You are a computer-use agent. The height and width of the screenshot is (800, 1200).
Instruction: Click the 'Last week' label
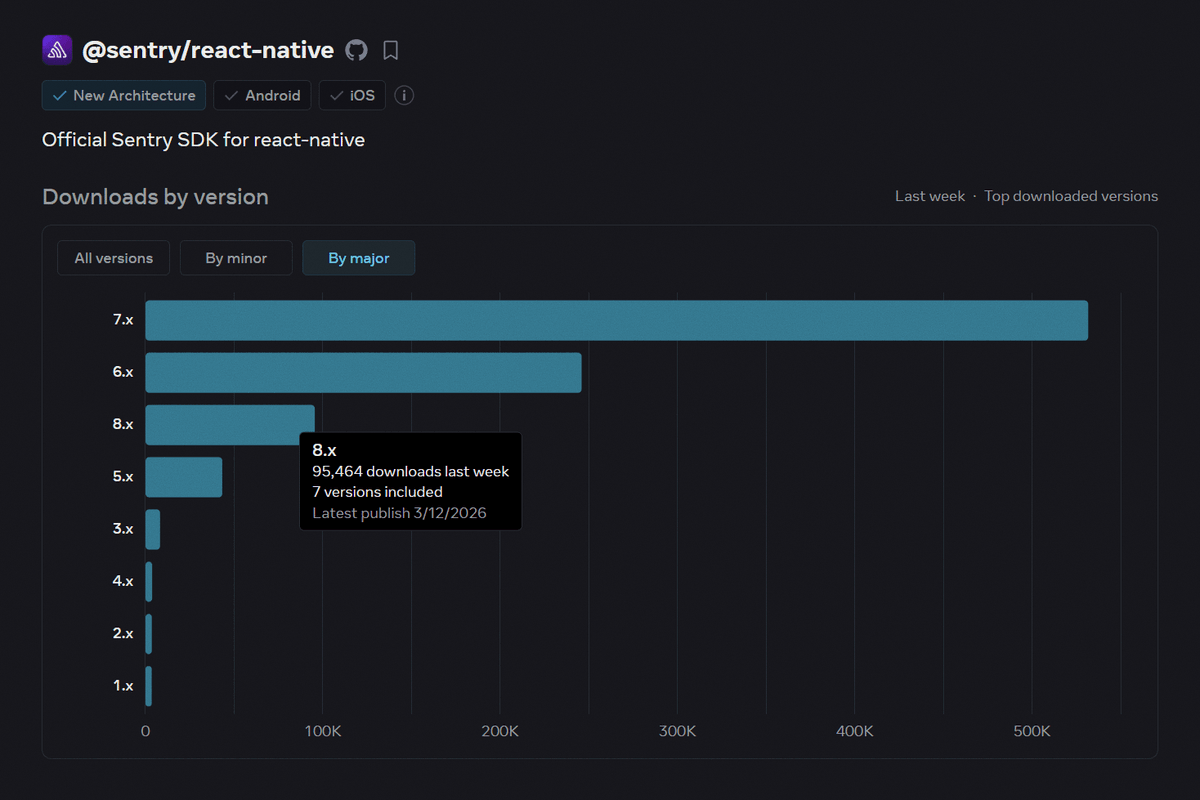coord(930,196)
